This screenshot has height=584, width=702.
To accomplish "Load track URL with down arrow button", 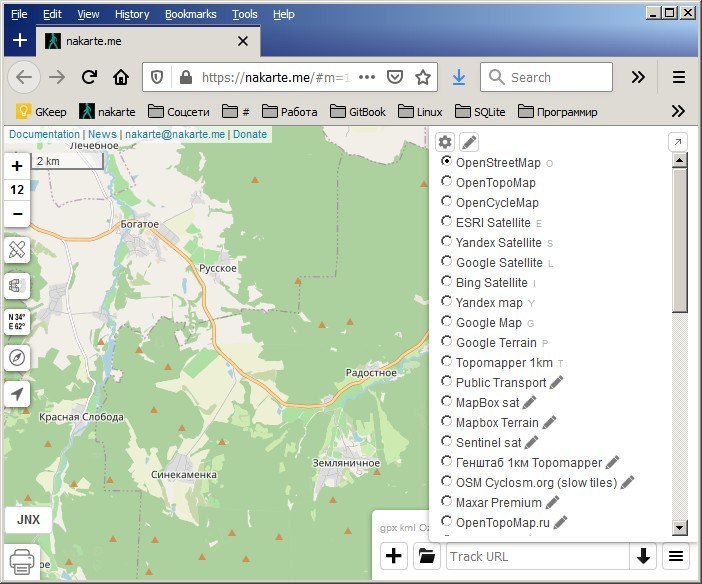I will 643,556.
